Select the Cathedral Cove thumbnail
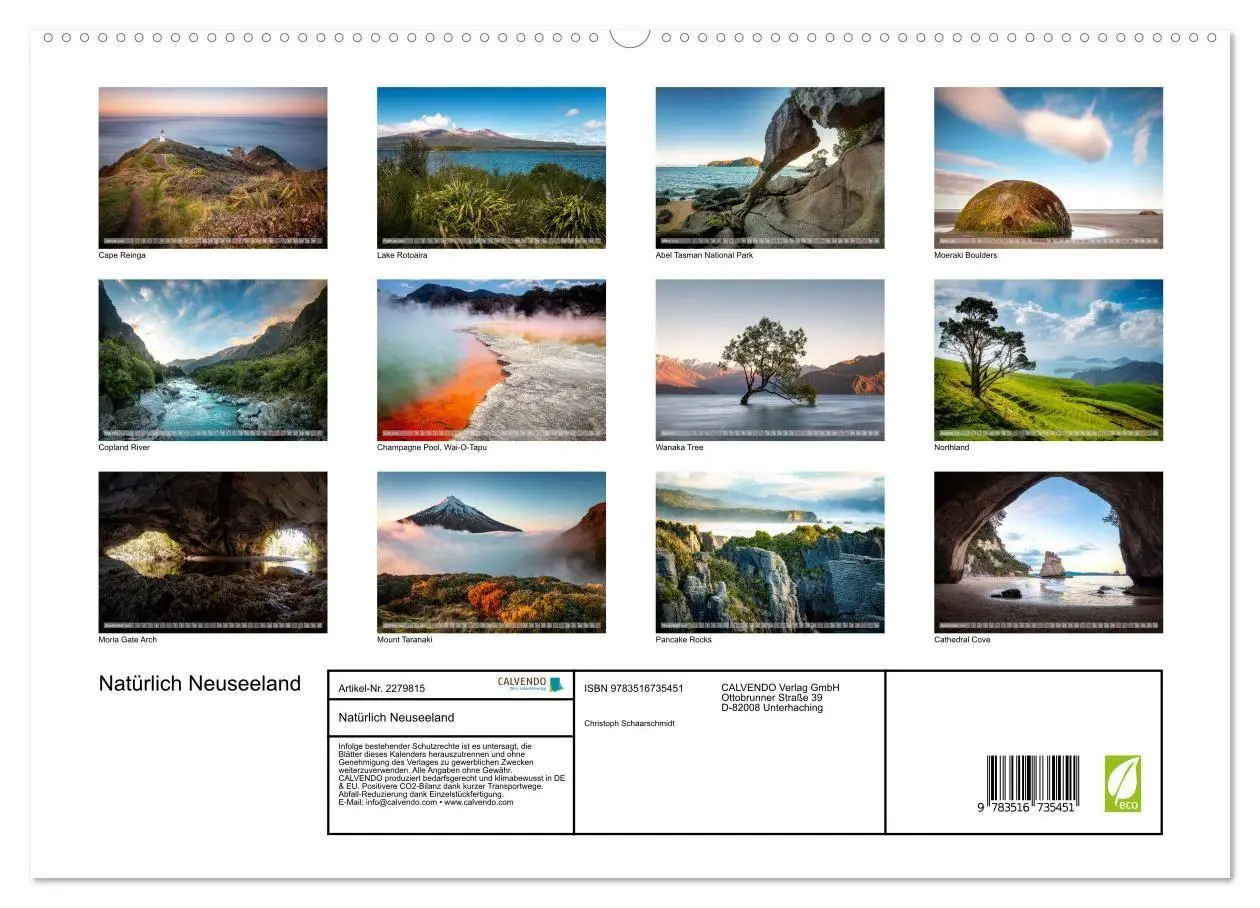1260x908 pixels. [1049, 552]
